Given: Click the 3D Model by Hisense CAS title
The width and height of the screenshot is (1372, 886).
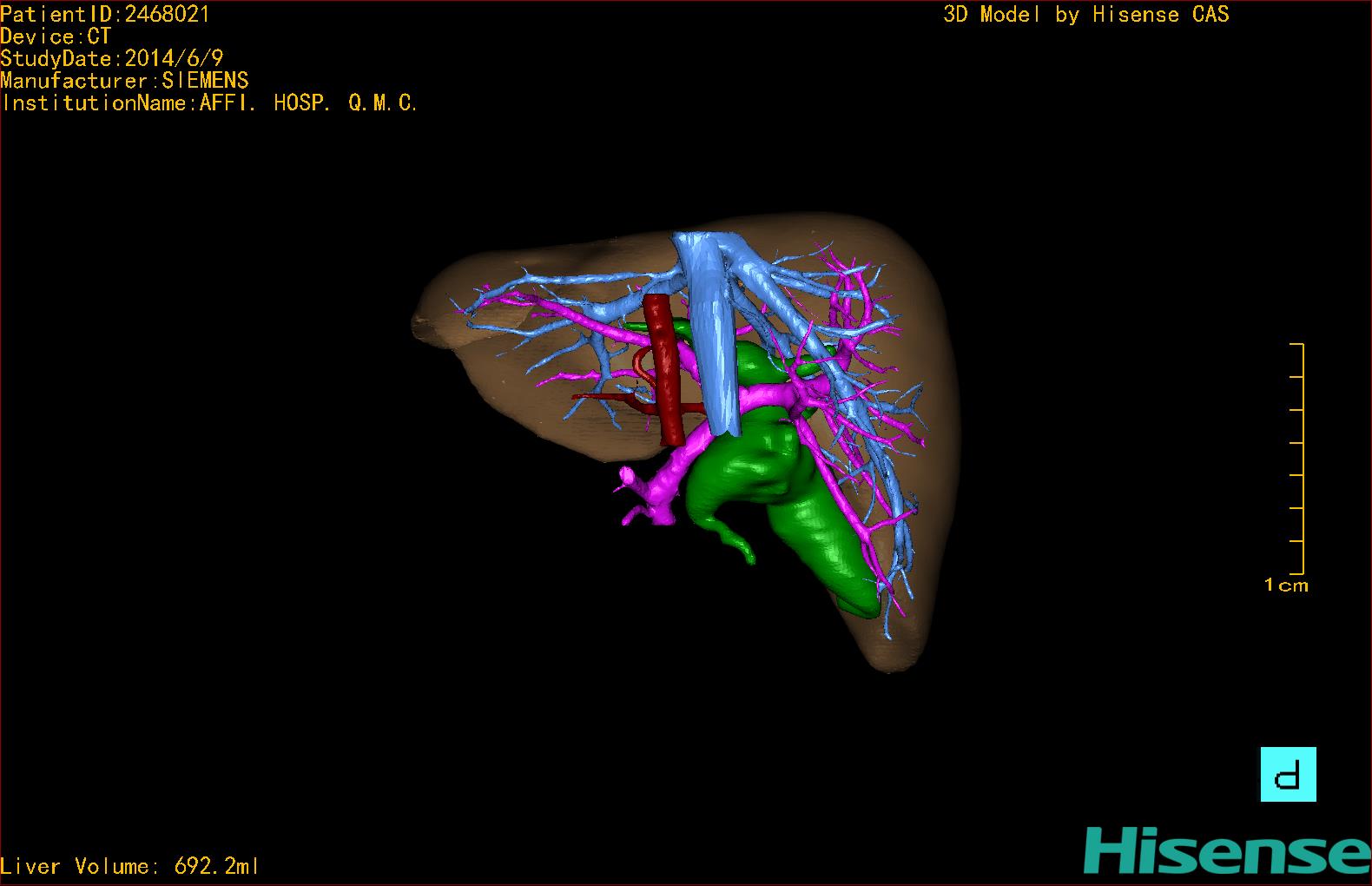Looking at the screenshot, I should (x=1086, y=15).
